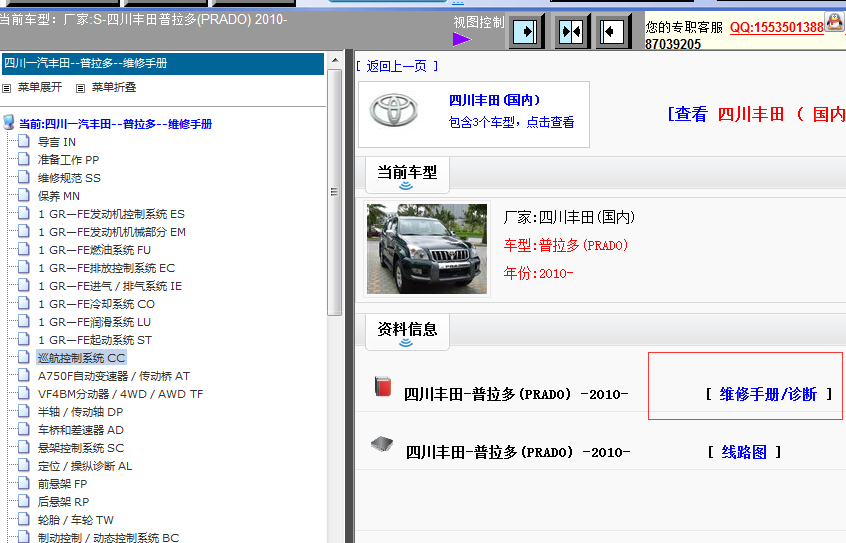Click the collapse-left view control icon
846x543 pixels.
click(x=612, y=32)
